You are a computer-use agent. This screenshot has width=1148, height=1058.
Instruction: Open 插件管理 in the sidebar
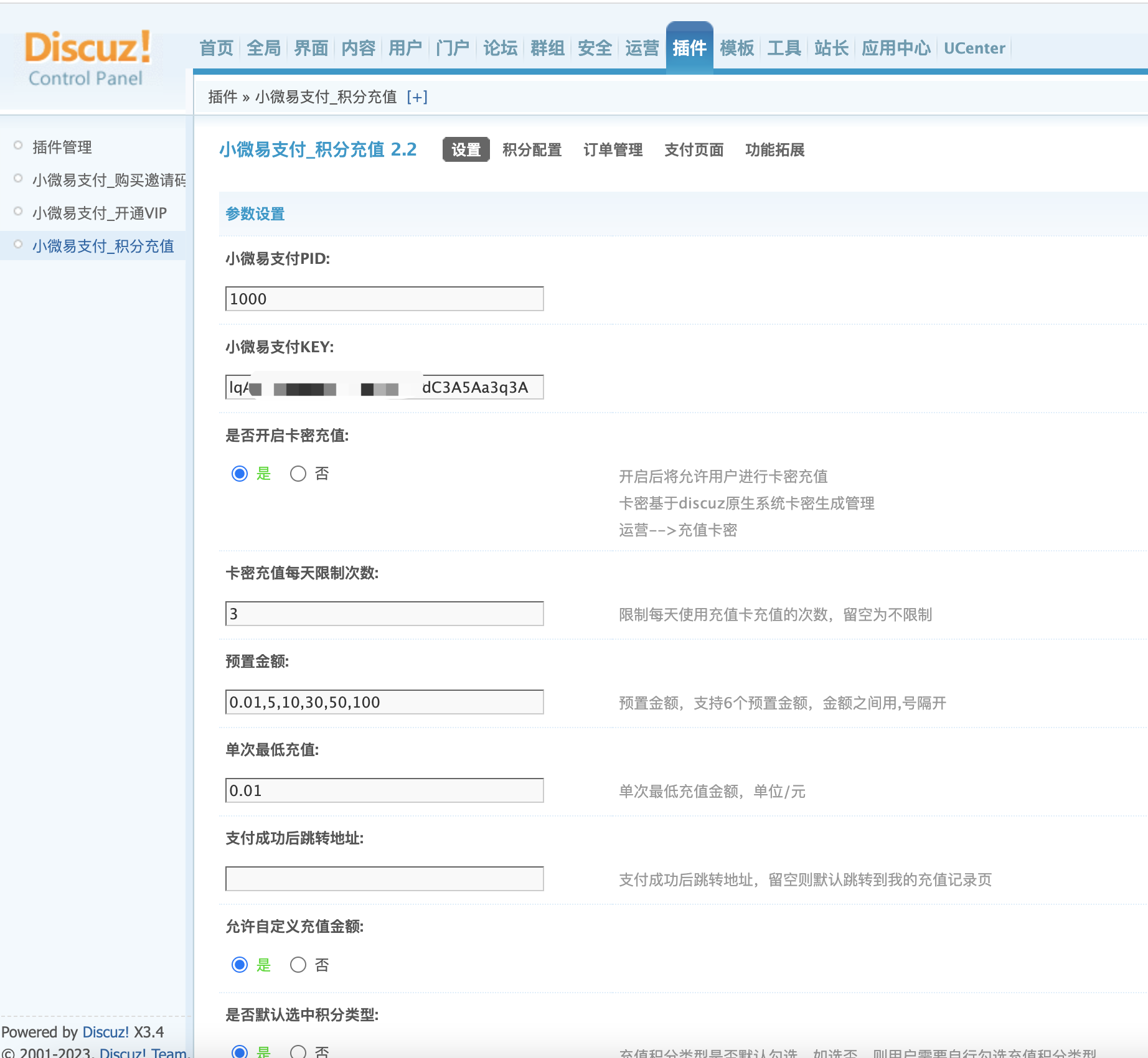tap(62, 147)
